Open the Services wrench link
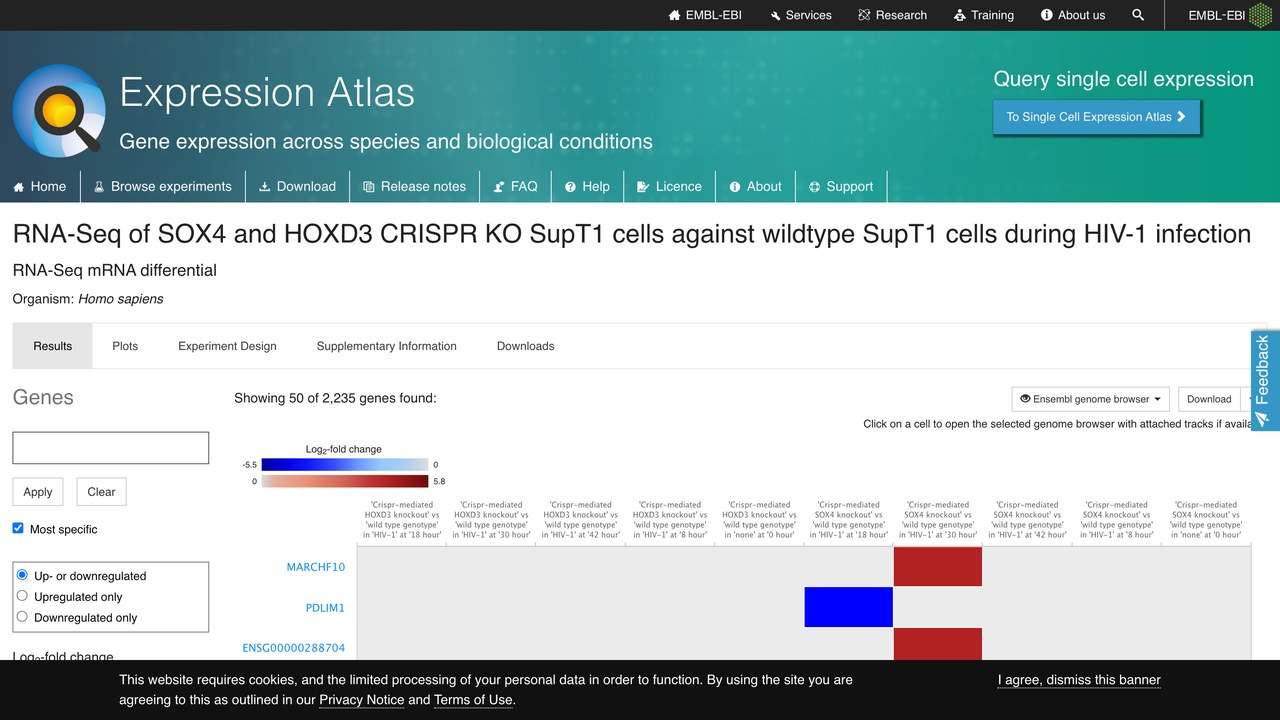This screenshot has height=720, width=1280. (x=801, y=15)
